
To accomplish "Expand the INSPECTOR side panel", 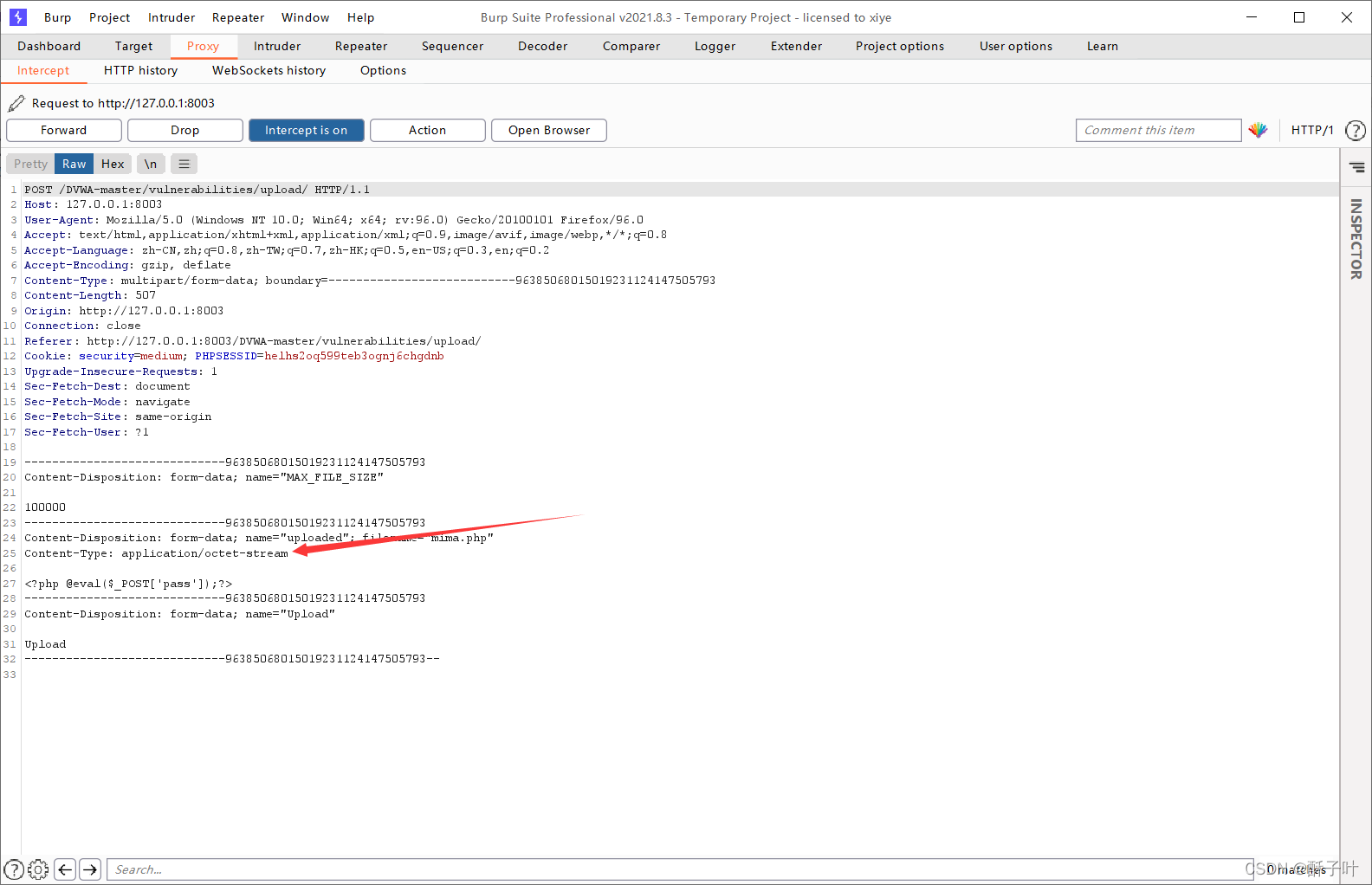I will pos(1356,239).
